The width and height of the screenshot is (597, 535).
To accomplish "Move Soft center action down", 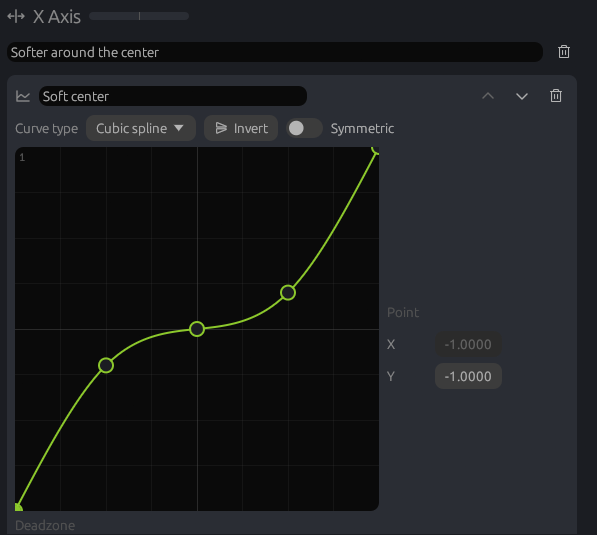I will click(x=522, y=96).
